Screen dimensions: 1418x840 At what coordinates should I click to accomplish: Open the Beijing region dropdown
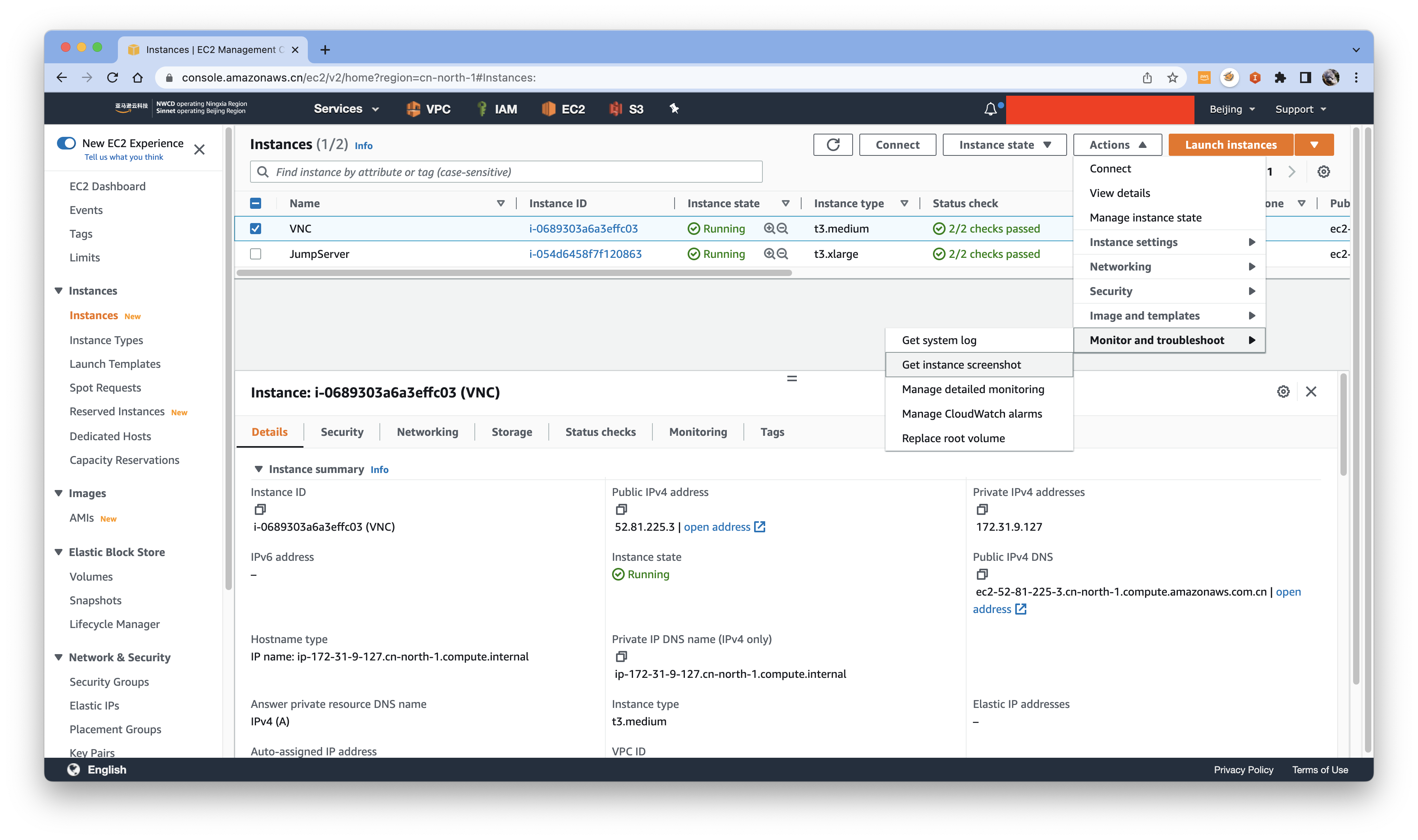(x=1232, y=109)
